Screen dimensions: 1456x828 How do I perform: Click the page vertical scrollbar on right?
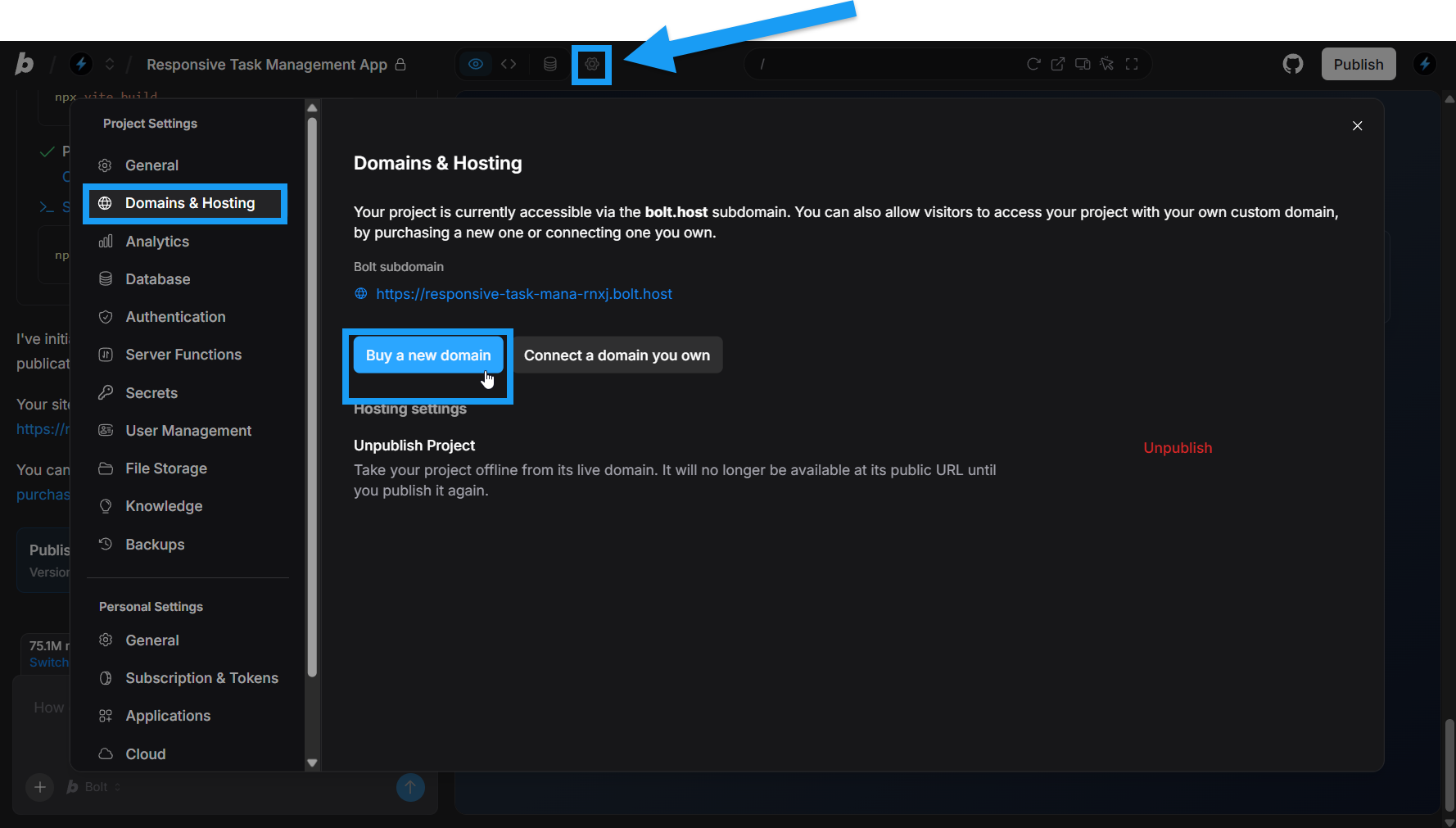point(1449,766)
